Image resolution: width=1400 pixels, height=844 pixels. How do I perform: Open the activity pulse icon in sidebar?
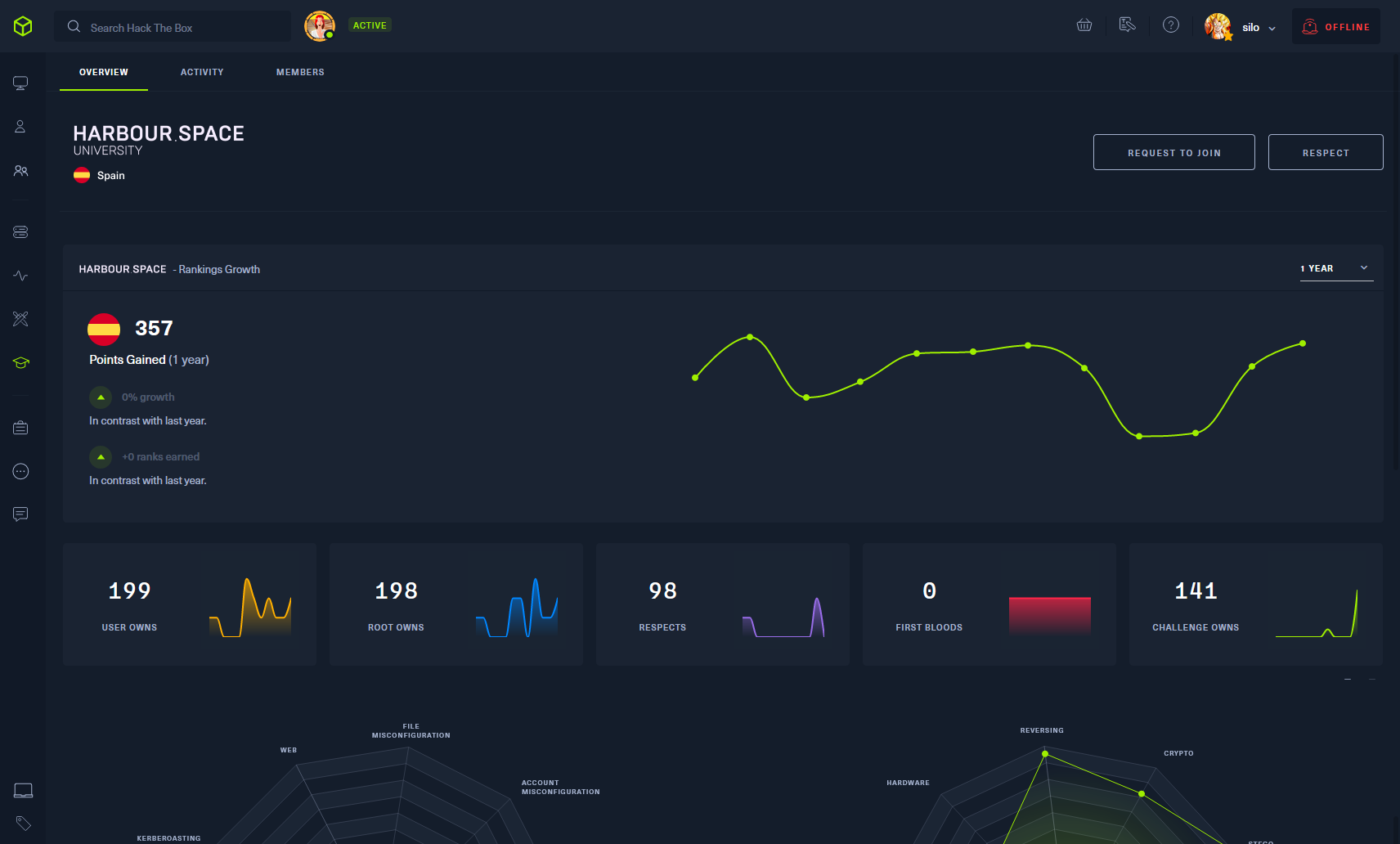coord(21,276)
